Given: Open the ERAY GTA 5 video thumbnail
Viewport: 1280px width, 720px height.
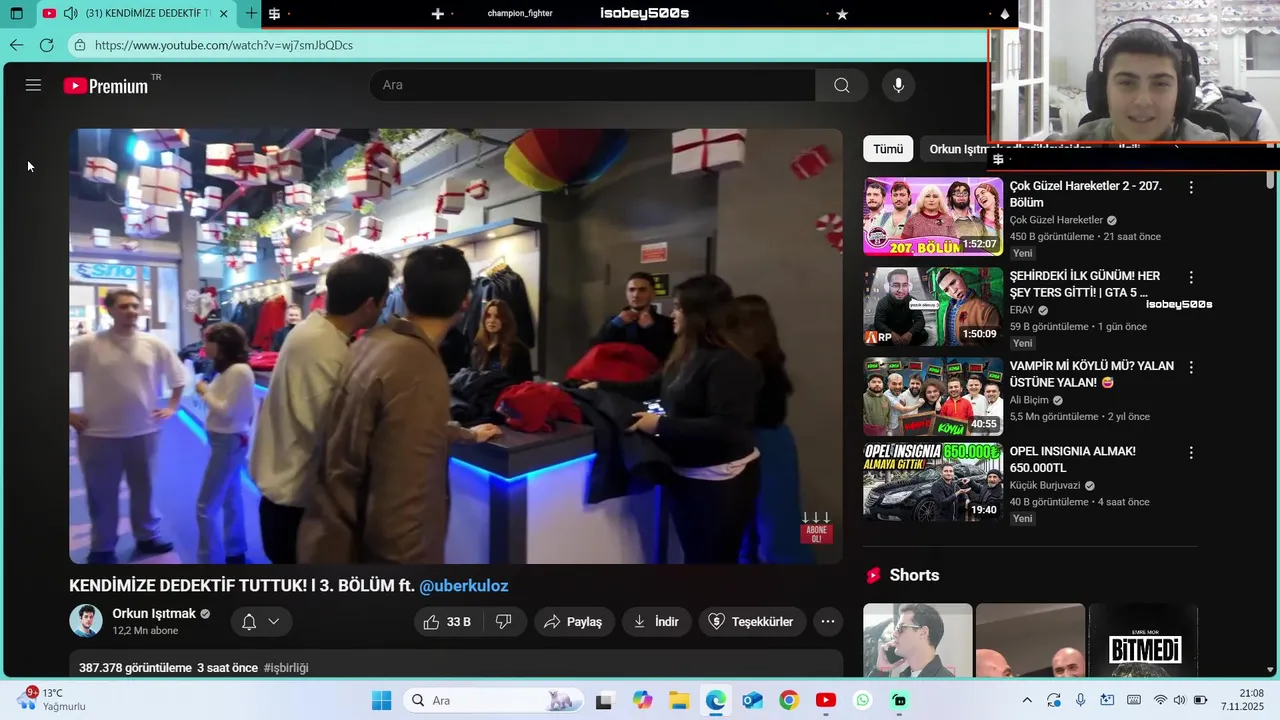Looking at the screenshot, I should (x=933, y=306).
